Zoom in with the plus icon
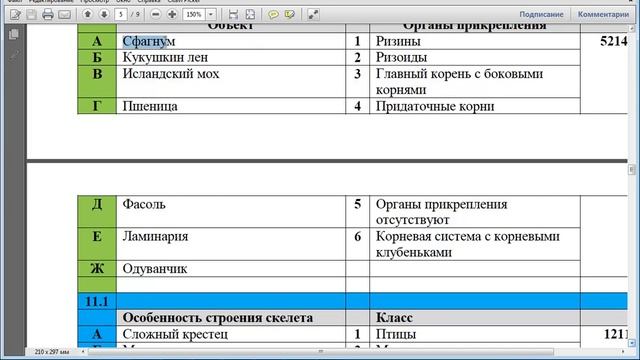This screenshot has width=640, height=360. coord(172,15)
